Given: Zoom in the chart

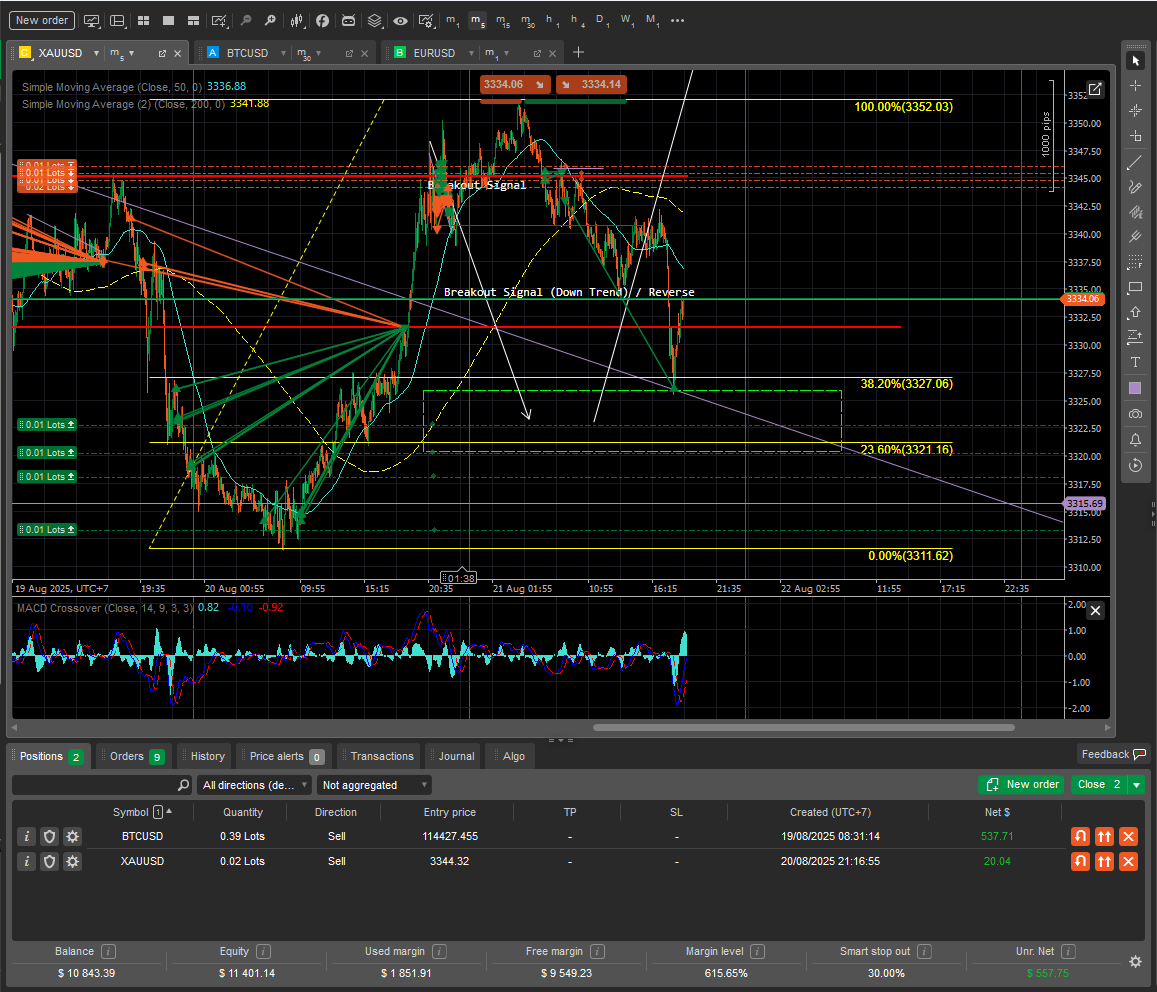Looking at the screenshot, I should (270, 21).
